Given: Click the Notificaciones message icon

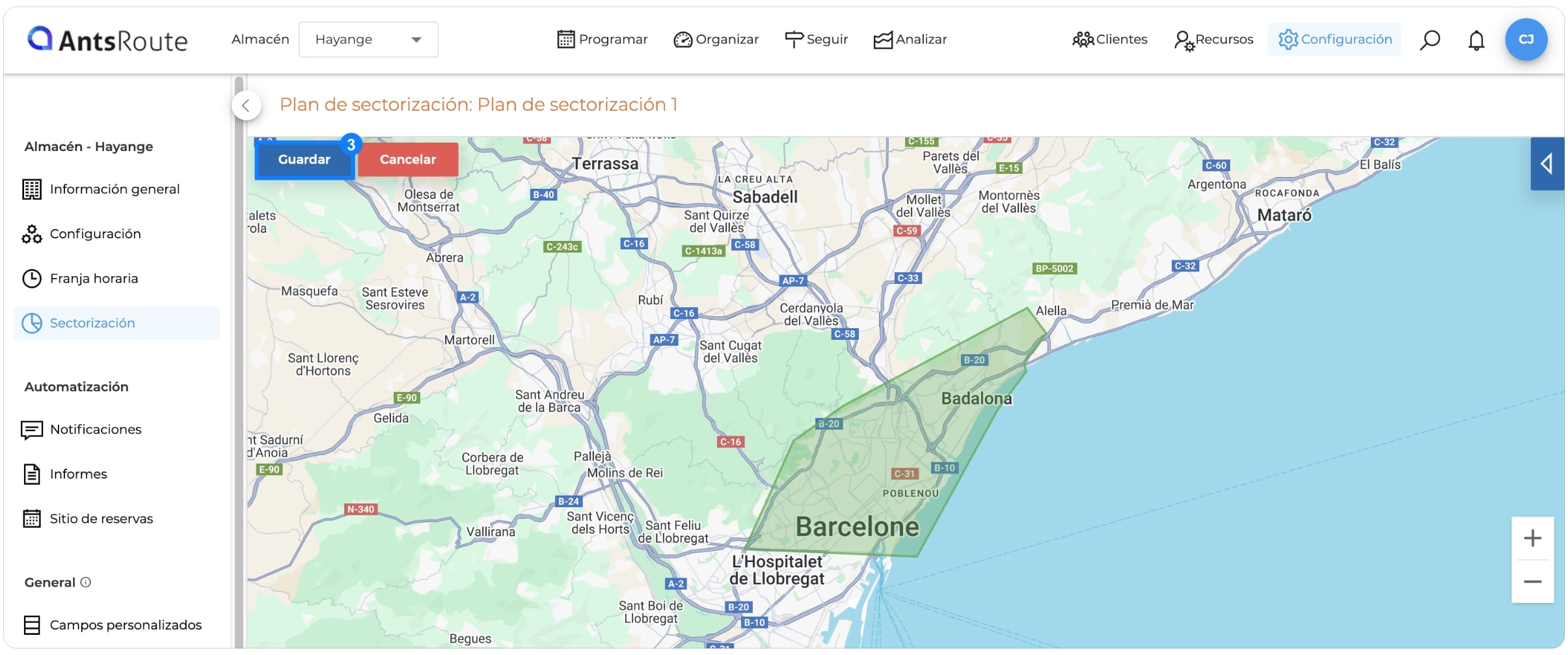Looking at the screenshot, I should tap(32, 430).
